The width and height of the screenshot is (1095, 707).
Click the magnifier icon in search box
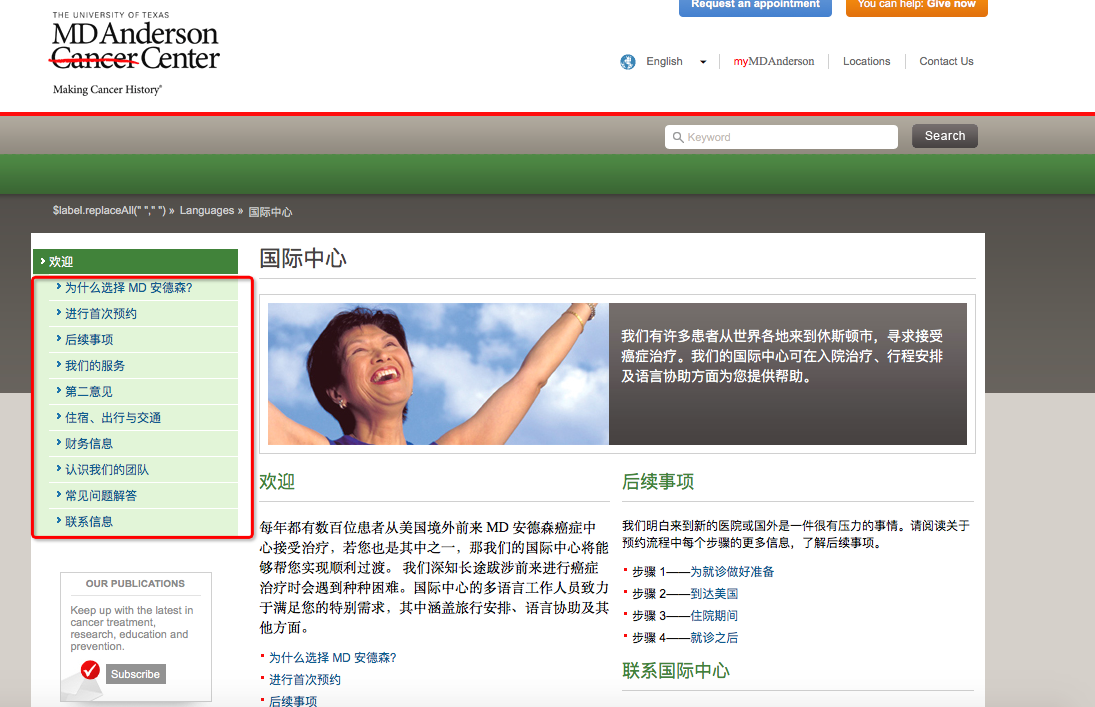tap(677, 138)
